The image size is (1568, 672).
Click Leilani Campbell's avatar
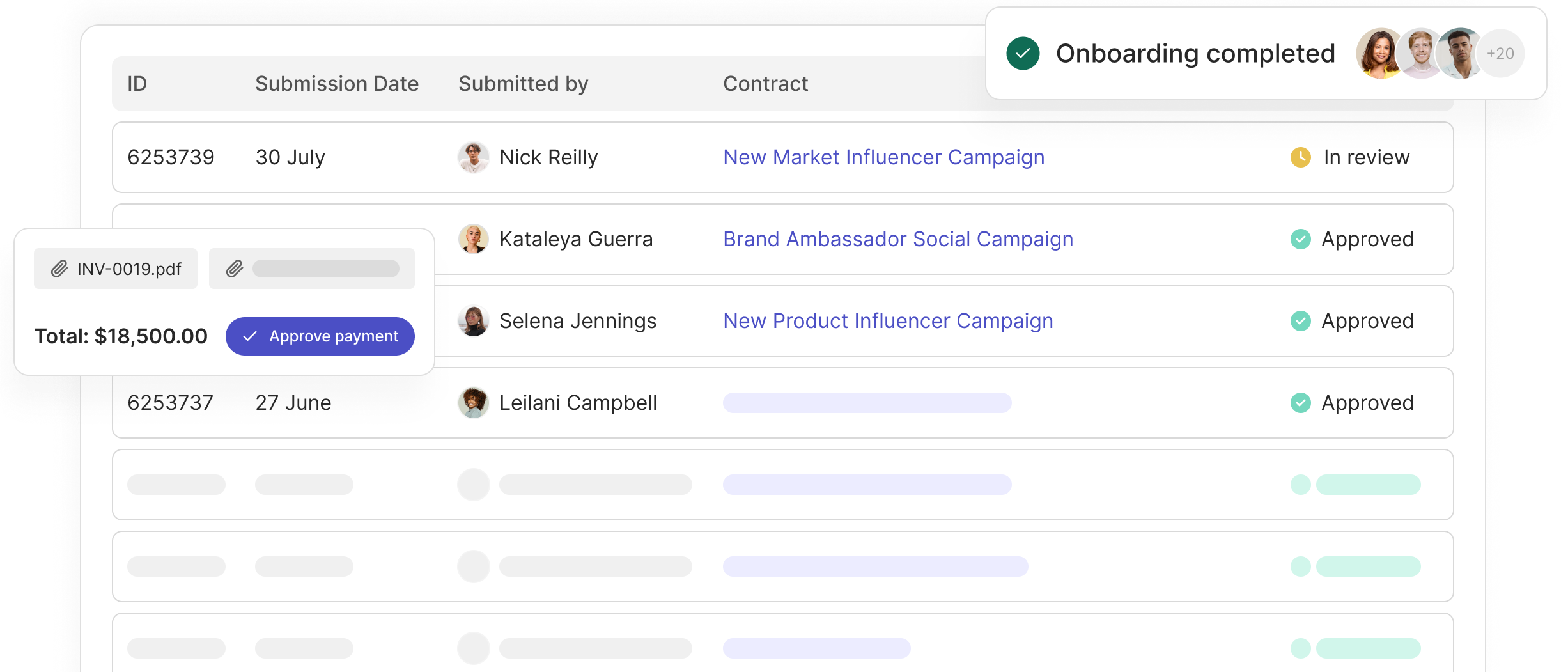pyautogui.click(x=474, y=403)
